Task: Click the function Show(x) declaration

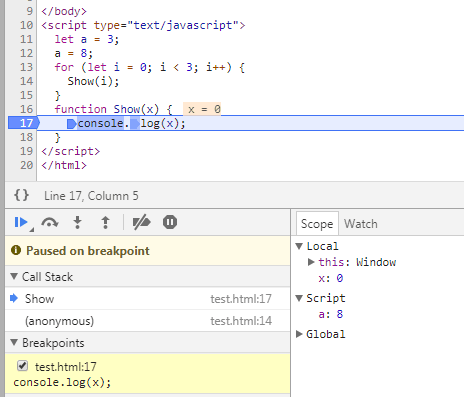Action: point(113,109)
